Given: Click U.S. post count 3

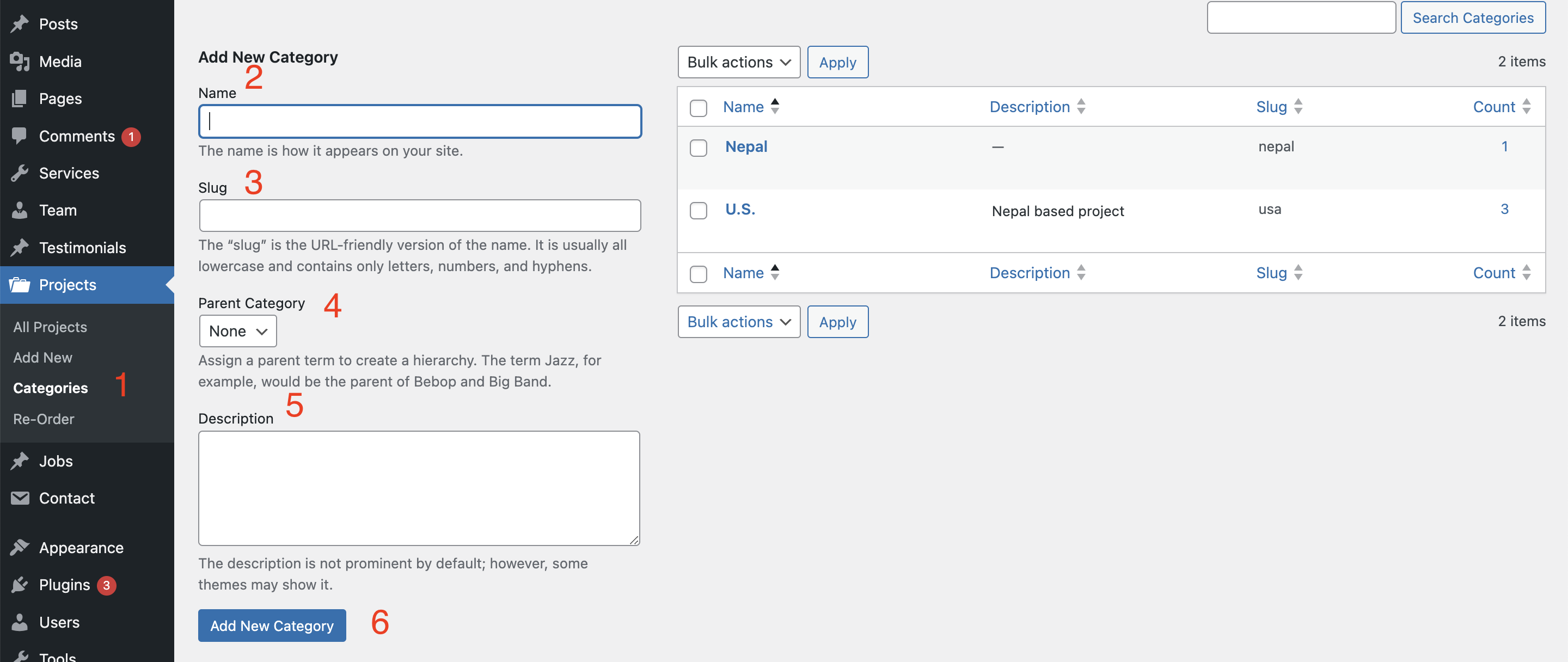Looking at the screenshot, I should [1505, 209].
